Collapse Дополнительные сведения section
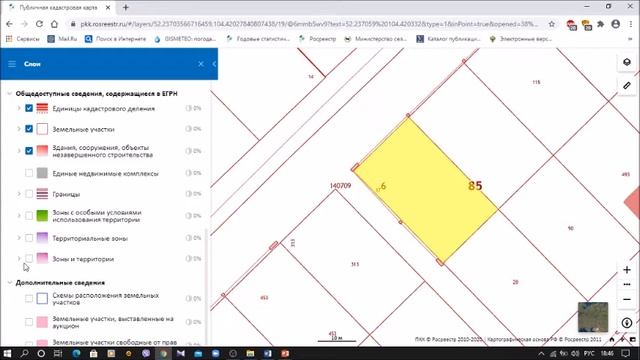 9,282
